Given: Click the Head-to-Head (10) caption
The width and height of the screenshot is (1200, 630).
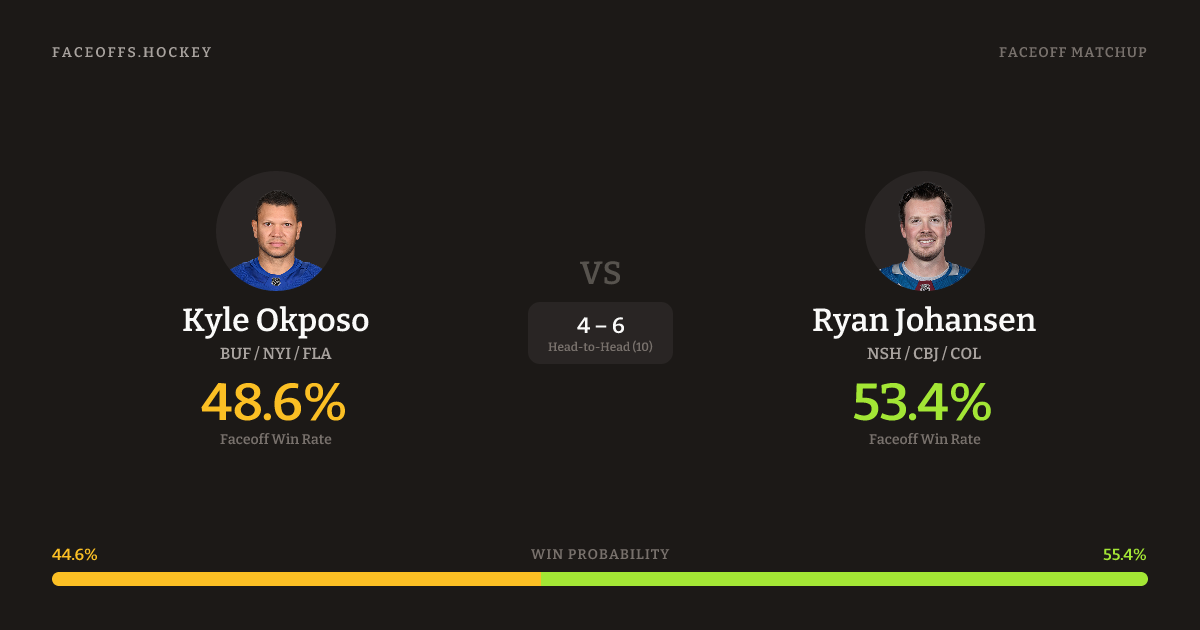Looking at the screenshot, I should click(600, 347).
